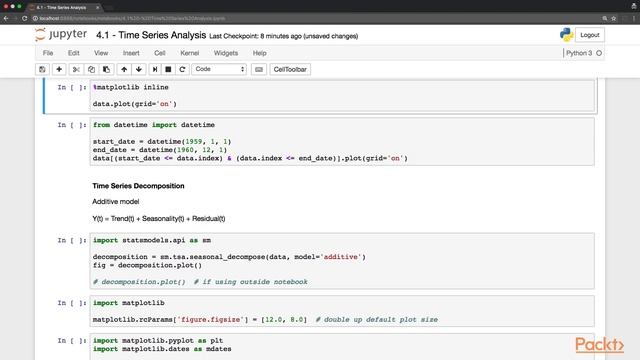Select the Time Series Decomposition heading
The height and width of the screenshot is (360, 640).
pyautogui.click(x=138, y=186)
